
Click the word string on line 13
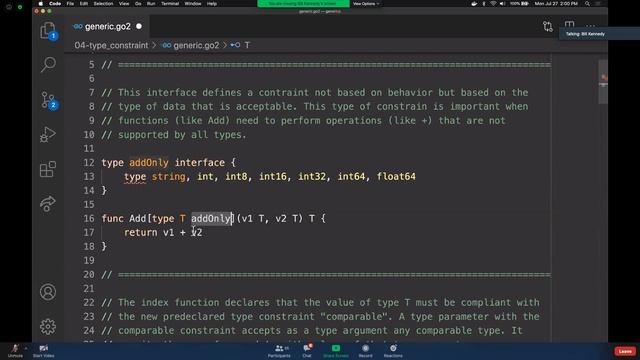pyautogui.click(x=169, y=177)
